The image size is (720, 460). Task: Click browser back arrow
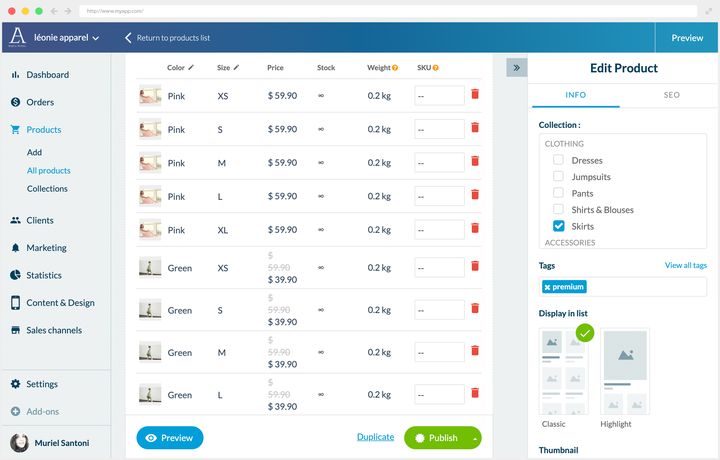tap(54, 11)
